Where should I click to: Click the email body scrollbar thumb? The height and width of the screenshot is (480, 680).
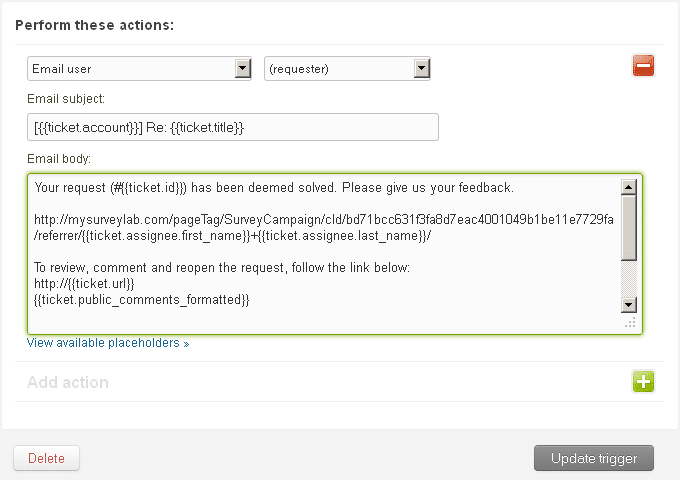pos(629,225)
